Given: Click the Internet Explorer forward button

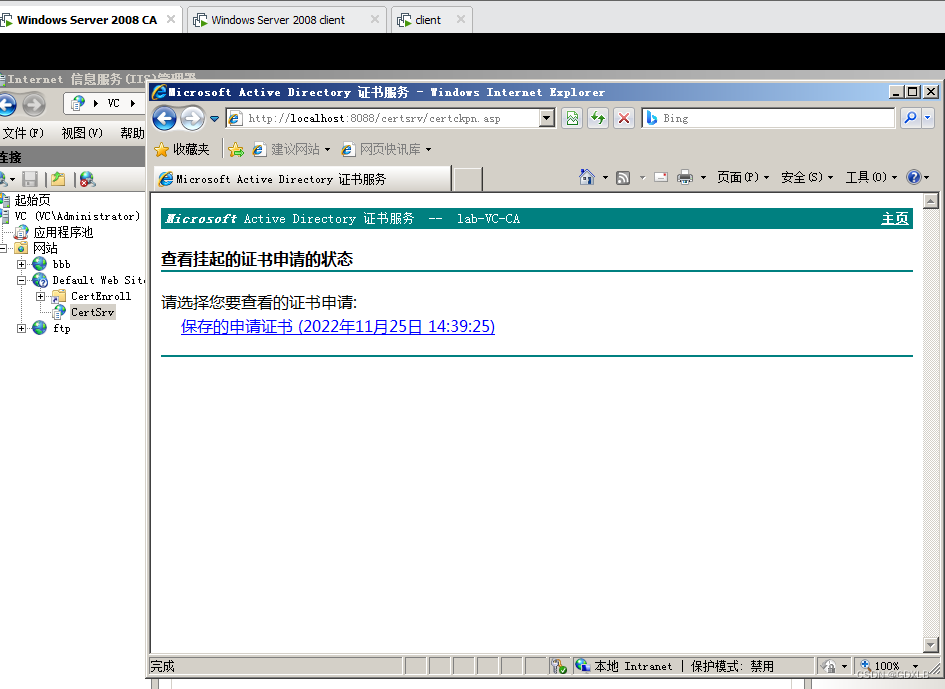Looking at the screenshot, I should tap(193, 118).
